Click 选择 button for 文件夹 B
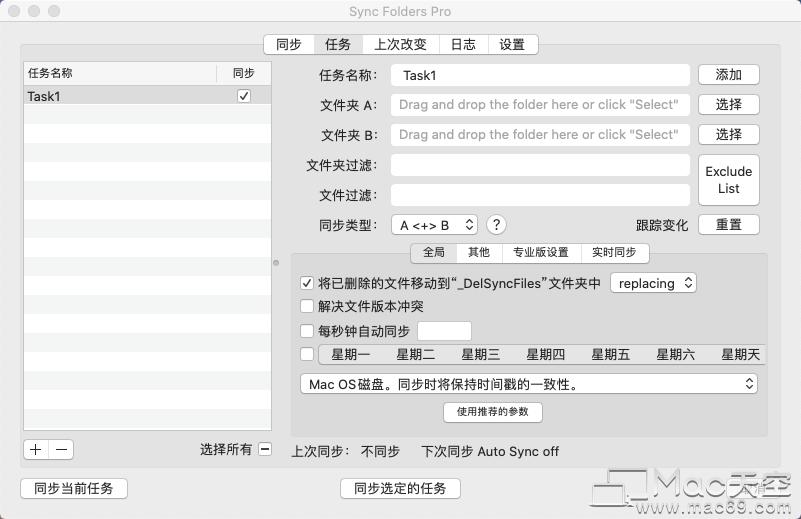 pos(728,135)
